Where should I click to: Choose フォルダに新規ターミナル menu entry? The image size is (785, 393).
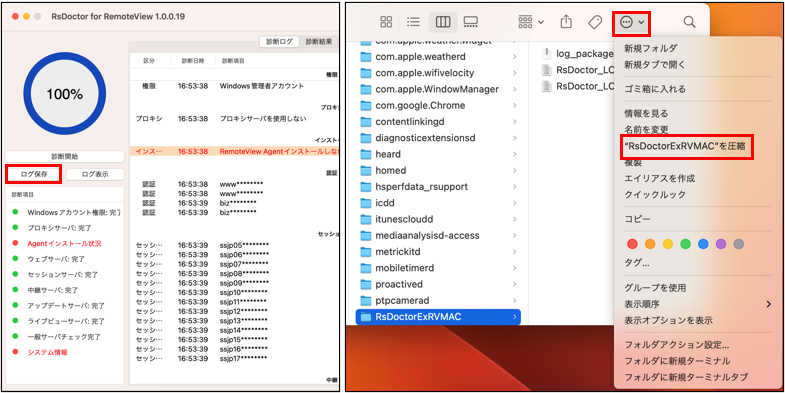click(677, 361)
